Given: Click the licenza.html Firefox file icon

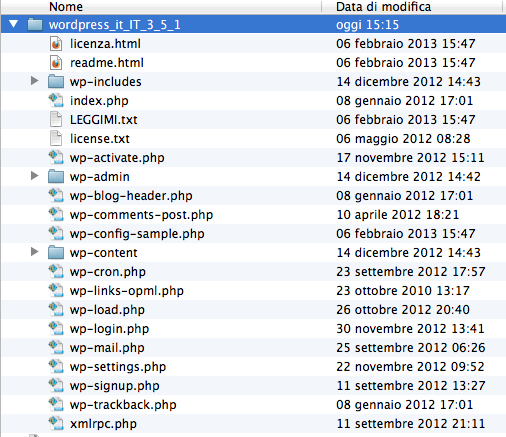Looking at the screenshot, I should tap(56, 44).
